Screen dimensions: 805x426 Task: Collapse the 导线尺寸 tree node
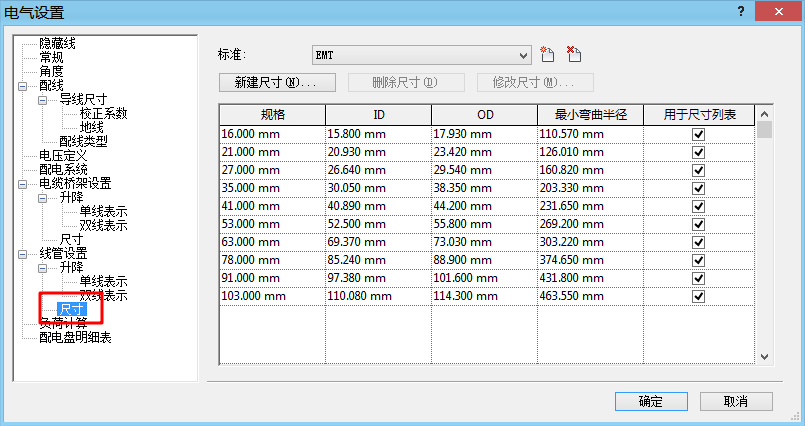coord(43,100)
